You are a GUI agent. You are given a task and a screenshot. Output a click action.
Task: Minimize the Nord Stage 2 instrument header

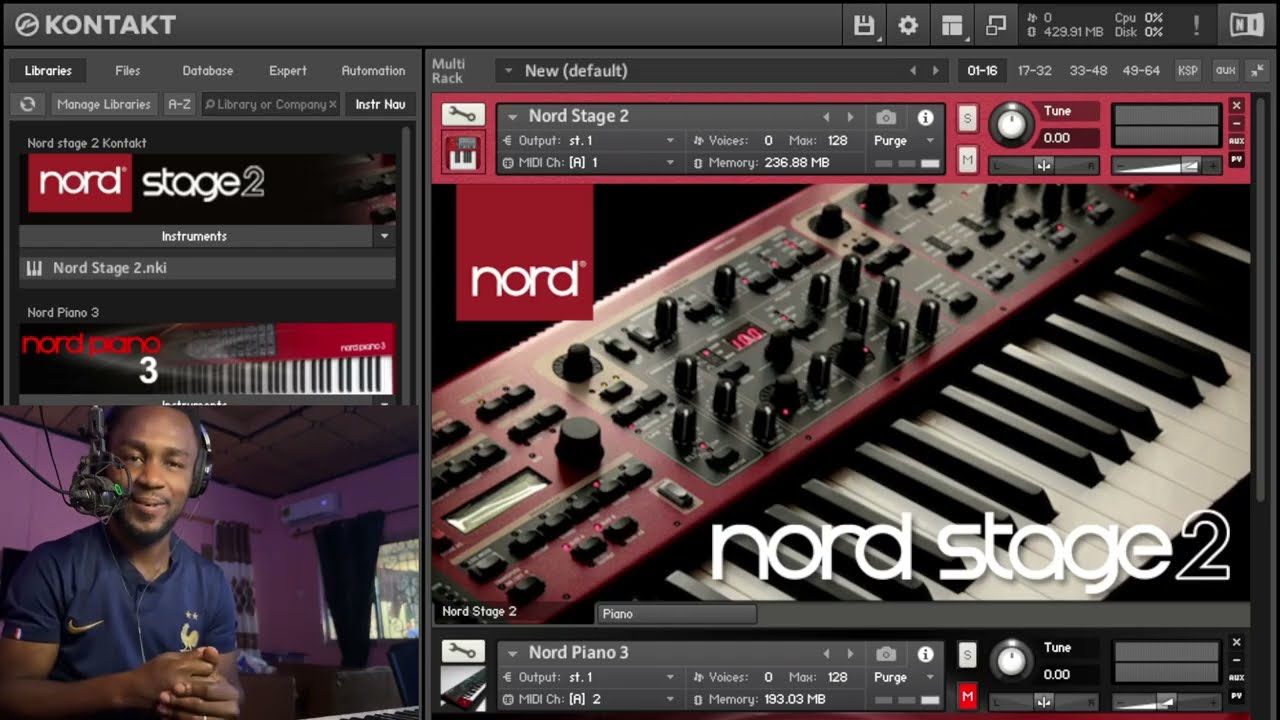tap(1237, 124)
